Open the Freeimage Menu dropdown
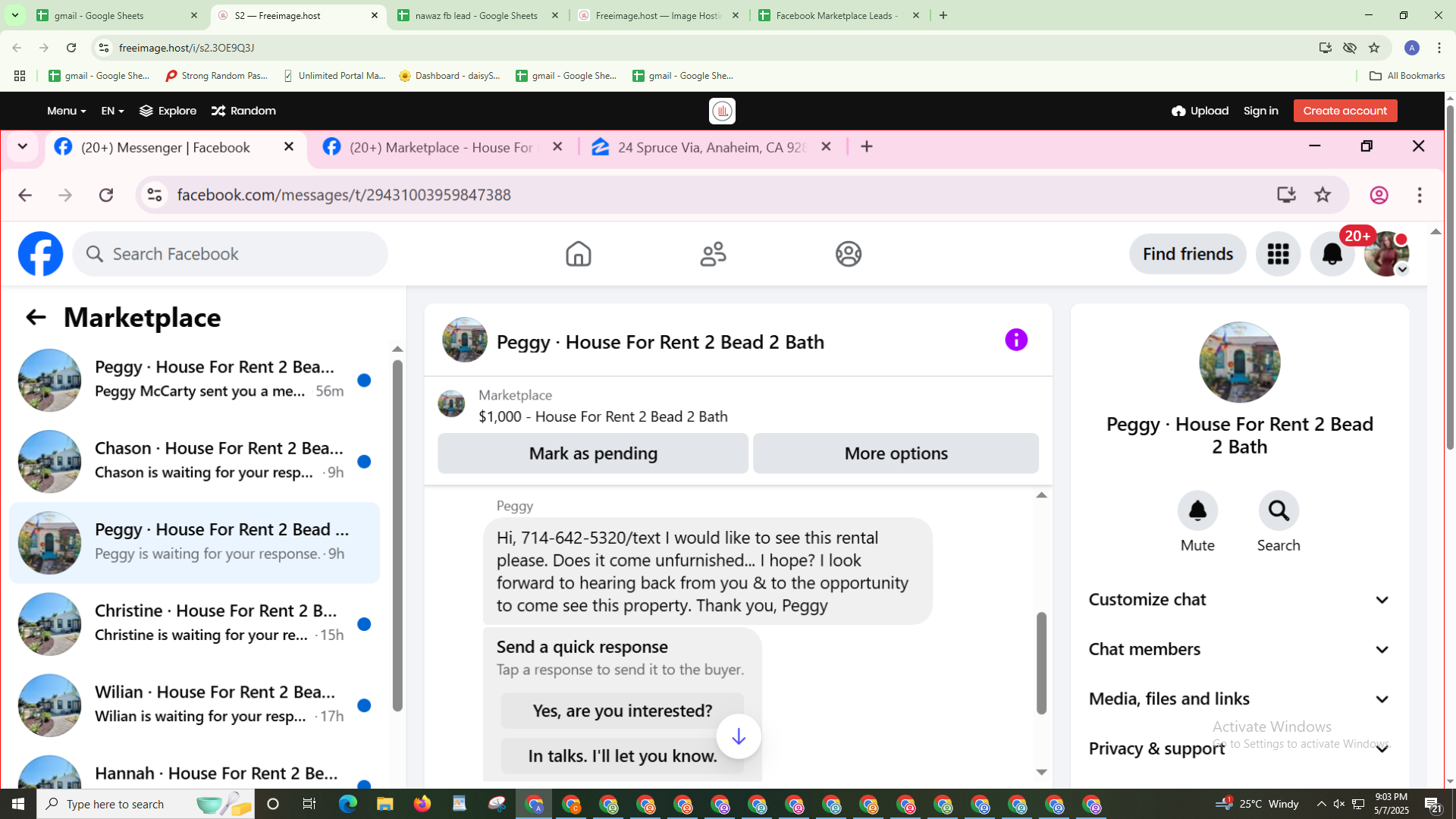 (66, 111)
